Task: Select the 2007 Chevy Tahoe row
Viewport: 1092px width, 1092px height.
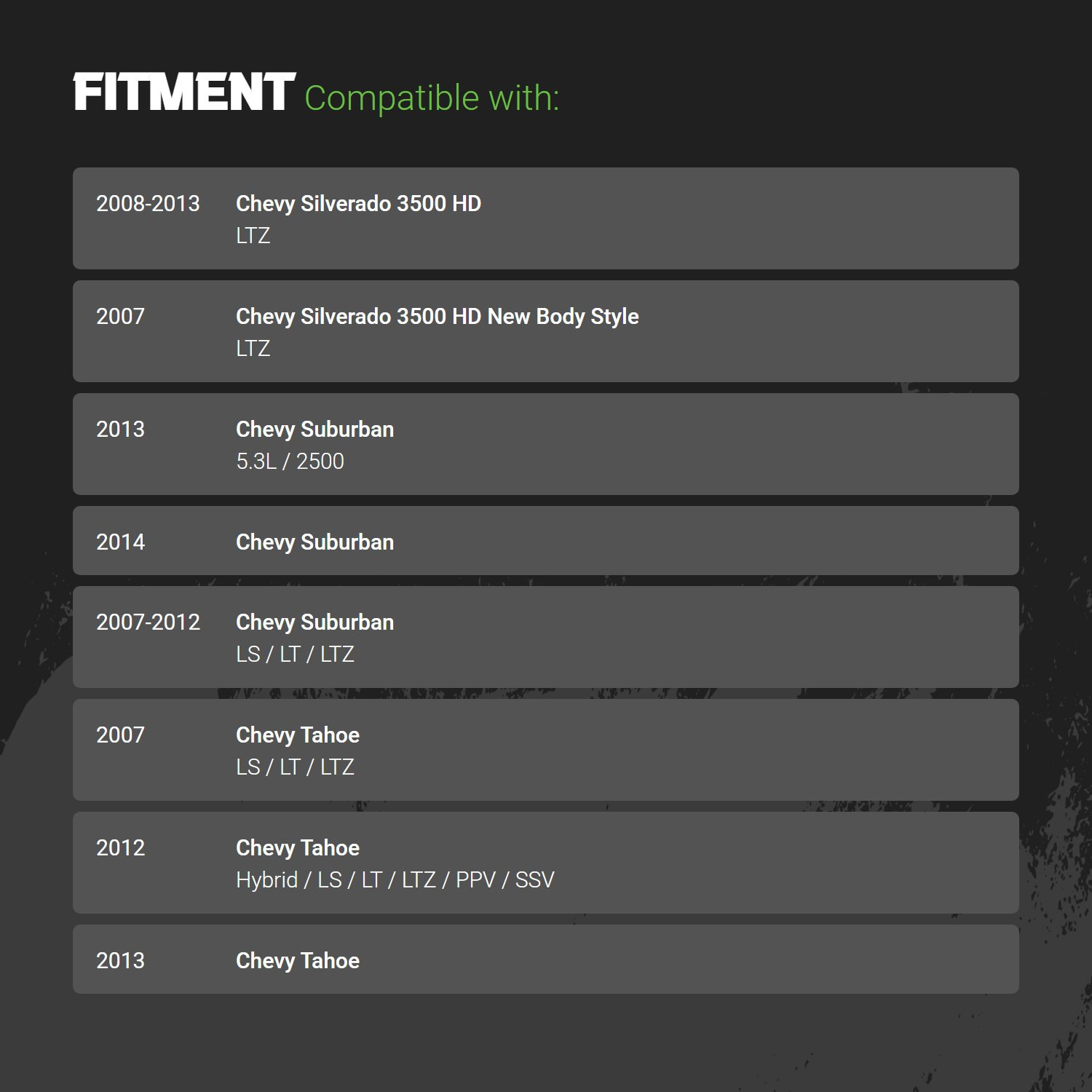Action: (x=546, y=750)
